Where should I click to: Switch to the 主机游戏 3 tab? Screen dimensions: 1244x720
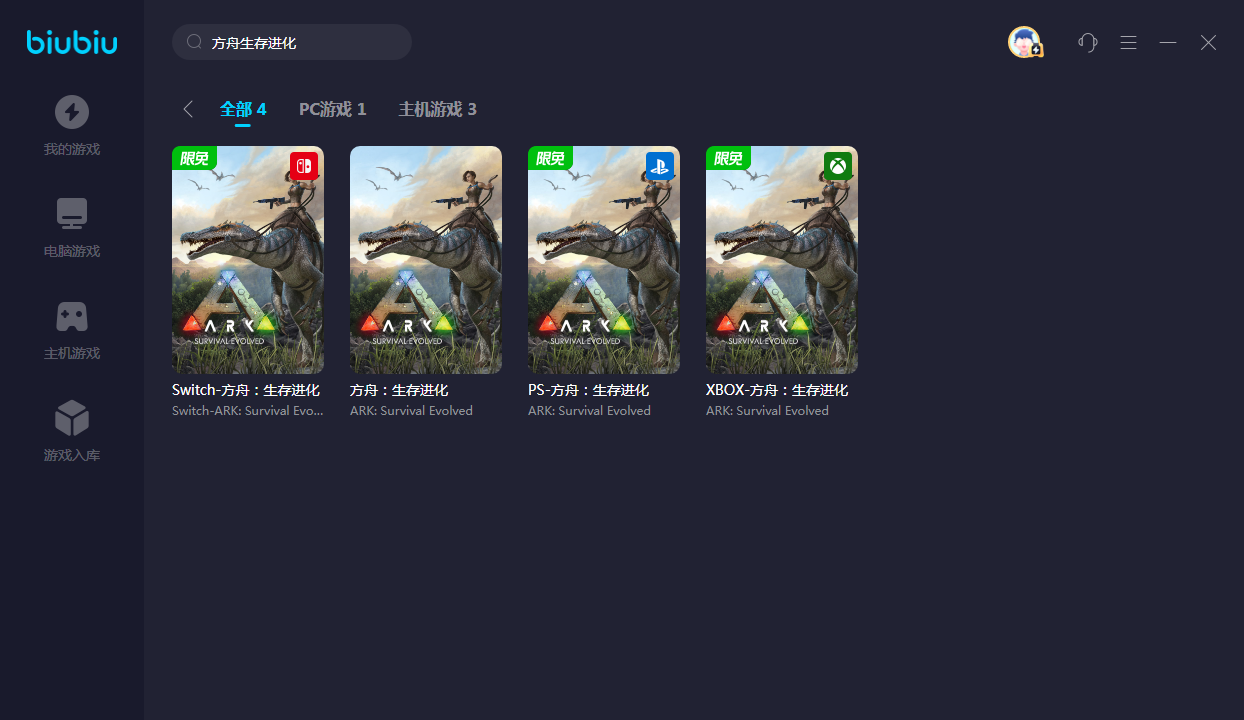438,109
